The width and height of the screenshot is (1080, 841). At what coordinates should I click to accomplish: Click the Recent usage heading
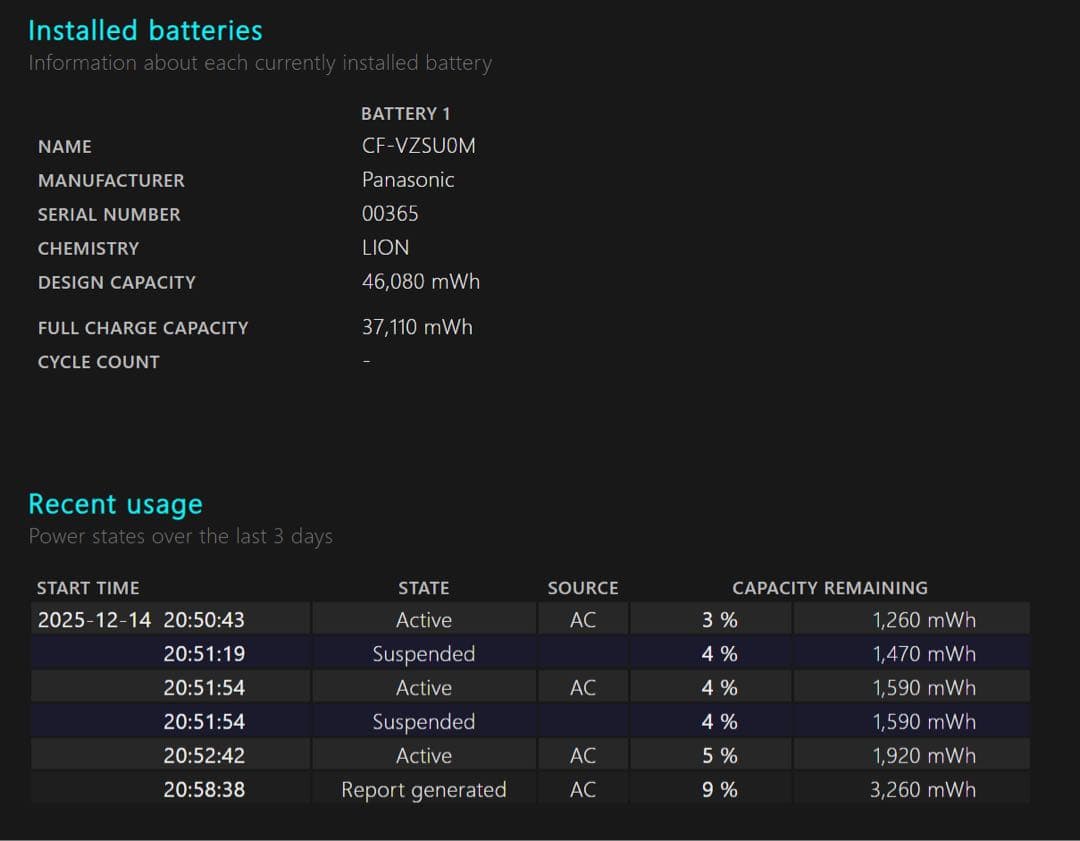pos(115,504)
